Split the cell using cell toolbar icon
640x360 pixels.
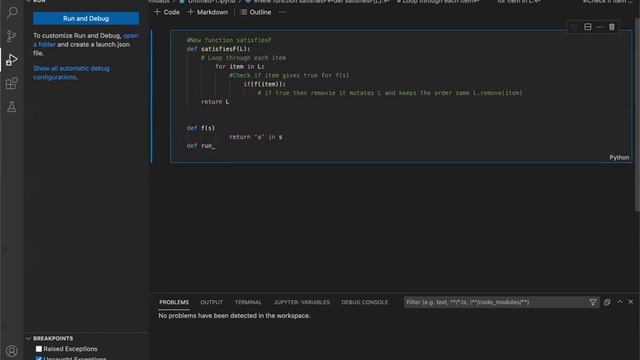[588, 27]
